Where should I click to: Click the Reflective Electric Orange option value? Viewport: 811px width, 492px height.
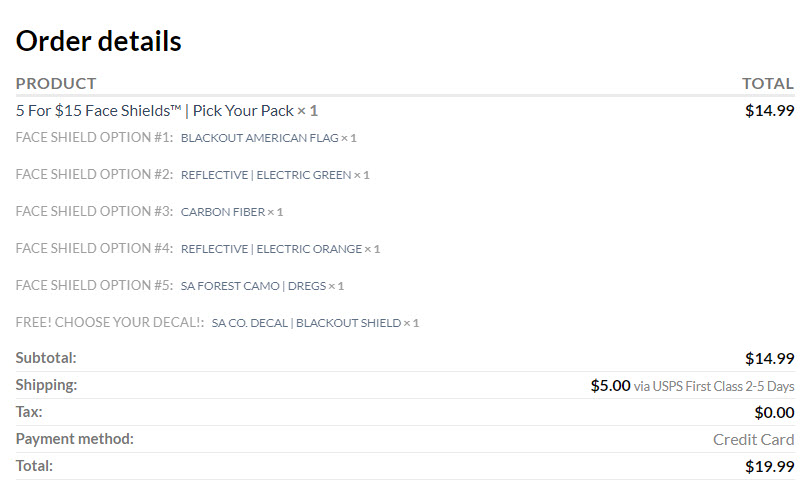tap(271, 249)
